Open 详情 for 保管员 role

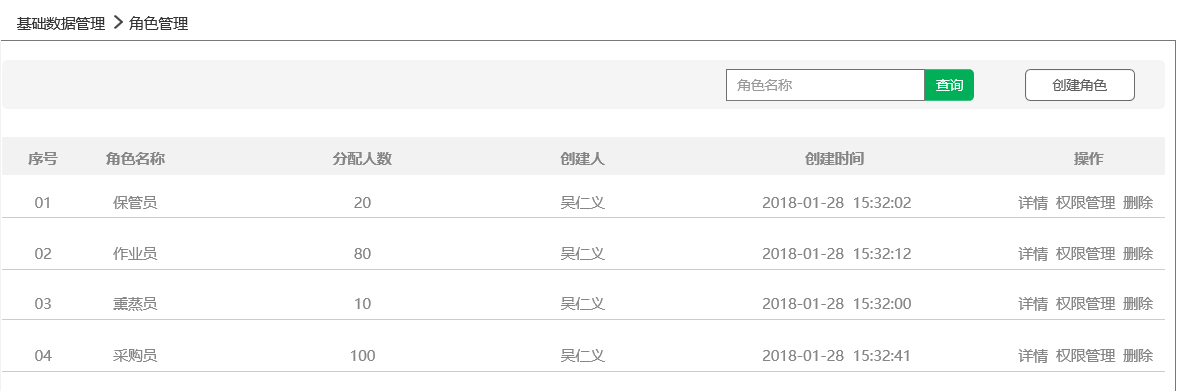tap(1033, 203)
